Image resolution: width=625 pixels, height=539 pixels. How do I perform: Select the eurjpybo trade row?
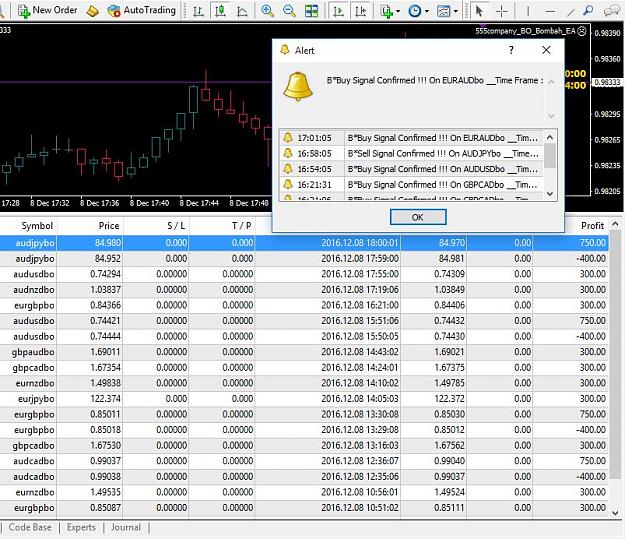pyautogui.click(x=304, y=399)
